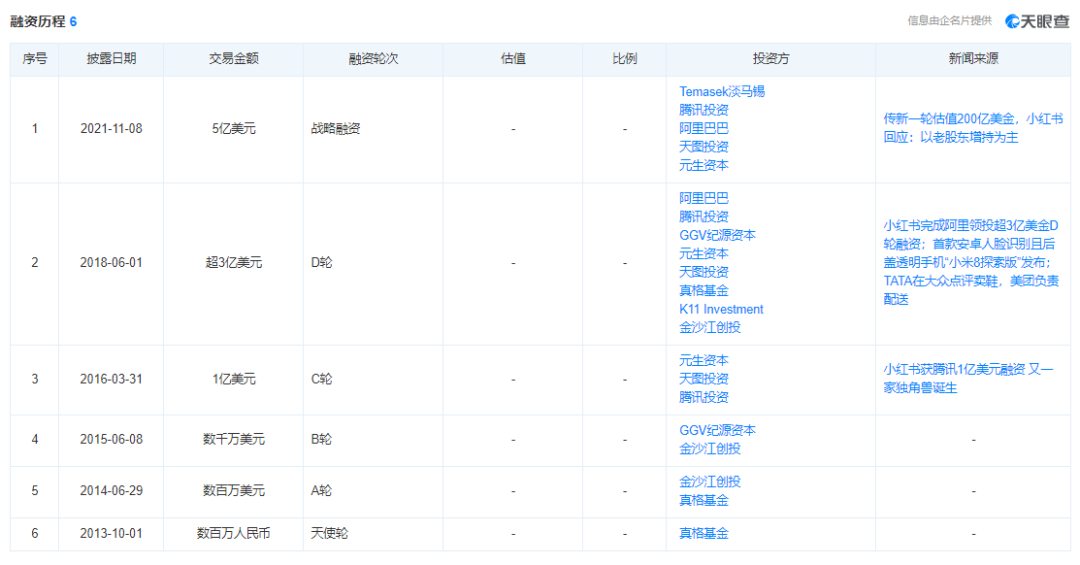The image size is (1080, 565).
Task: Select the 融资轮次 column header
Action: point(373,59)
